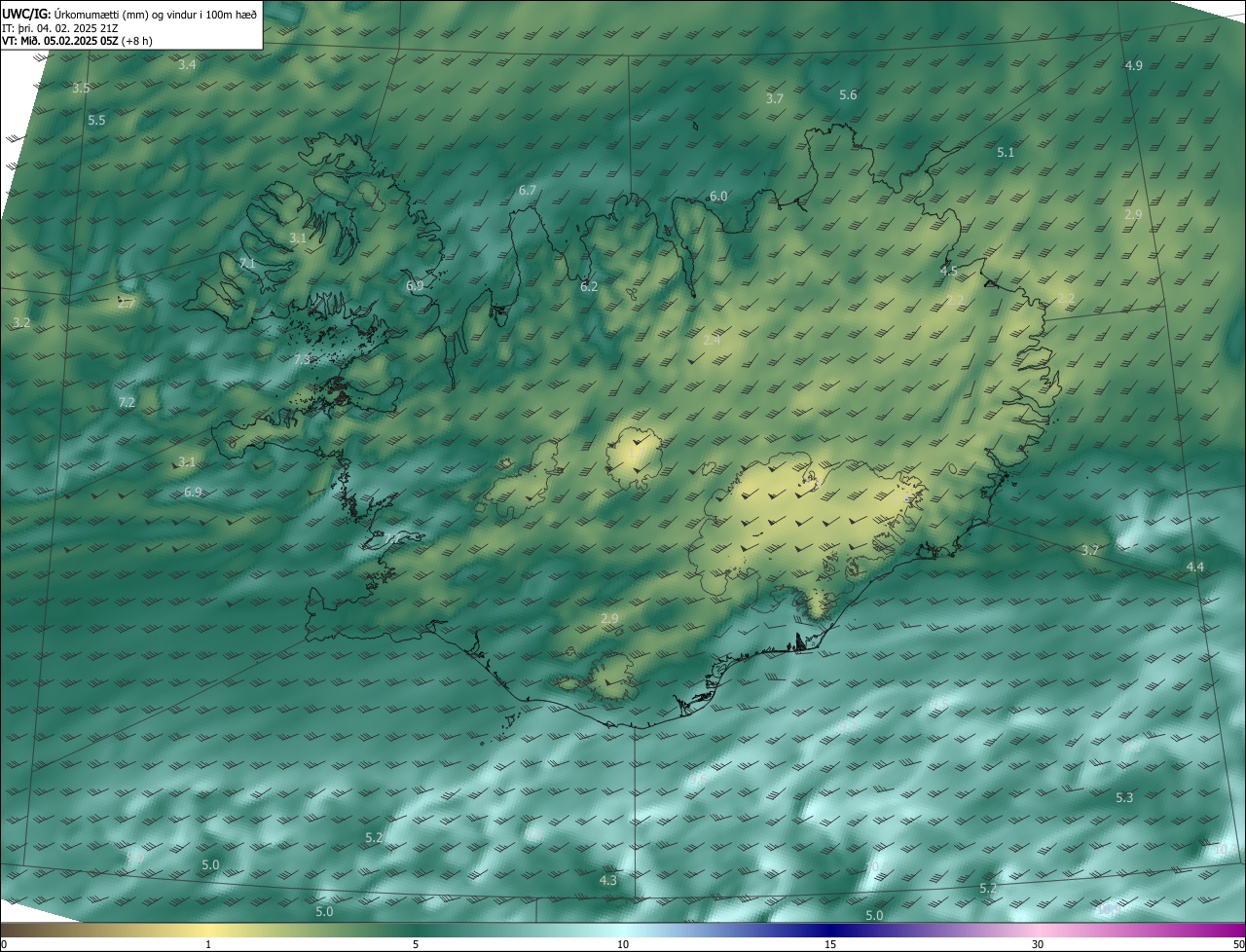Click the 3.4 value label
Screen dimensions: 1246x952
point(187,64)
